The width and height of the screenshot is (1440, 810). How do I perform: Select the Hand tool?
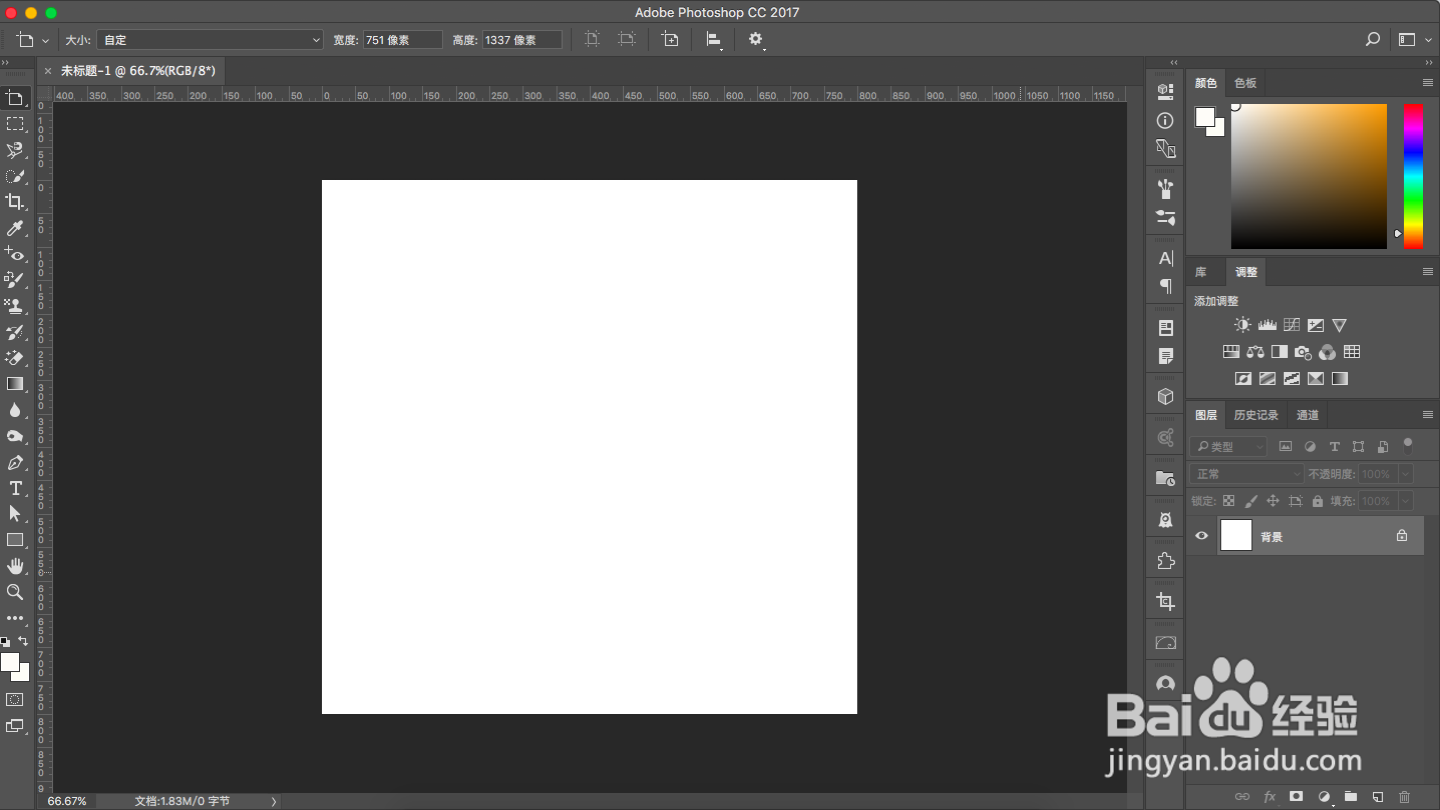[15, 566]
